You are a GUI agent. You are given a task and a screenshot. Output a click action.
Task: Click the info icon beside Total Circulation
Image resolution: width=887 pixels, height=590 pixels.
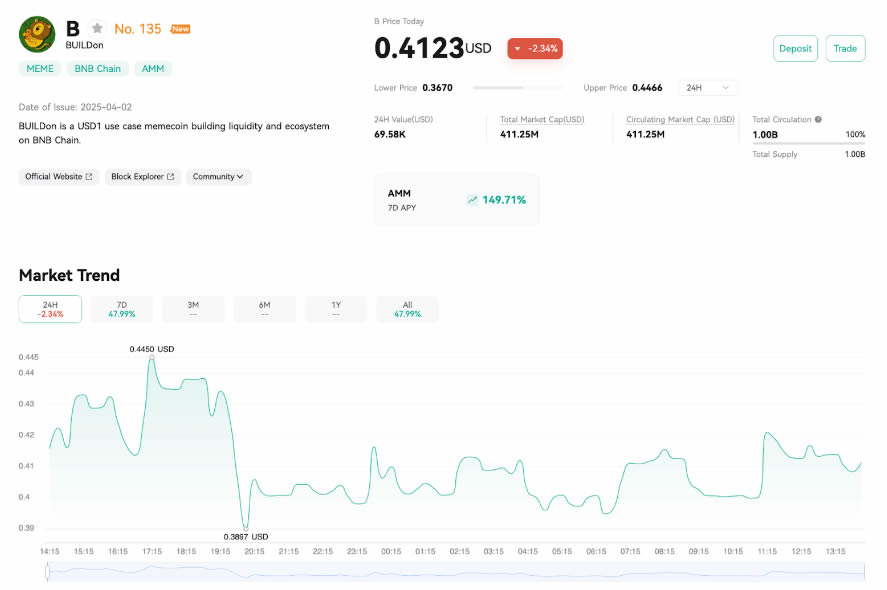[818, 119]
